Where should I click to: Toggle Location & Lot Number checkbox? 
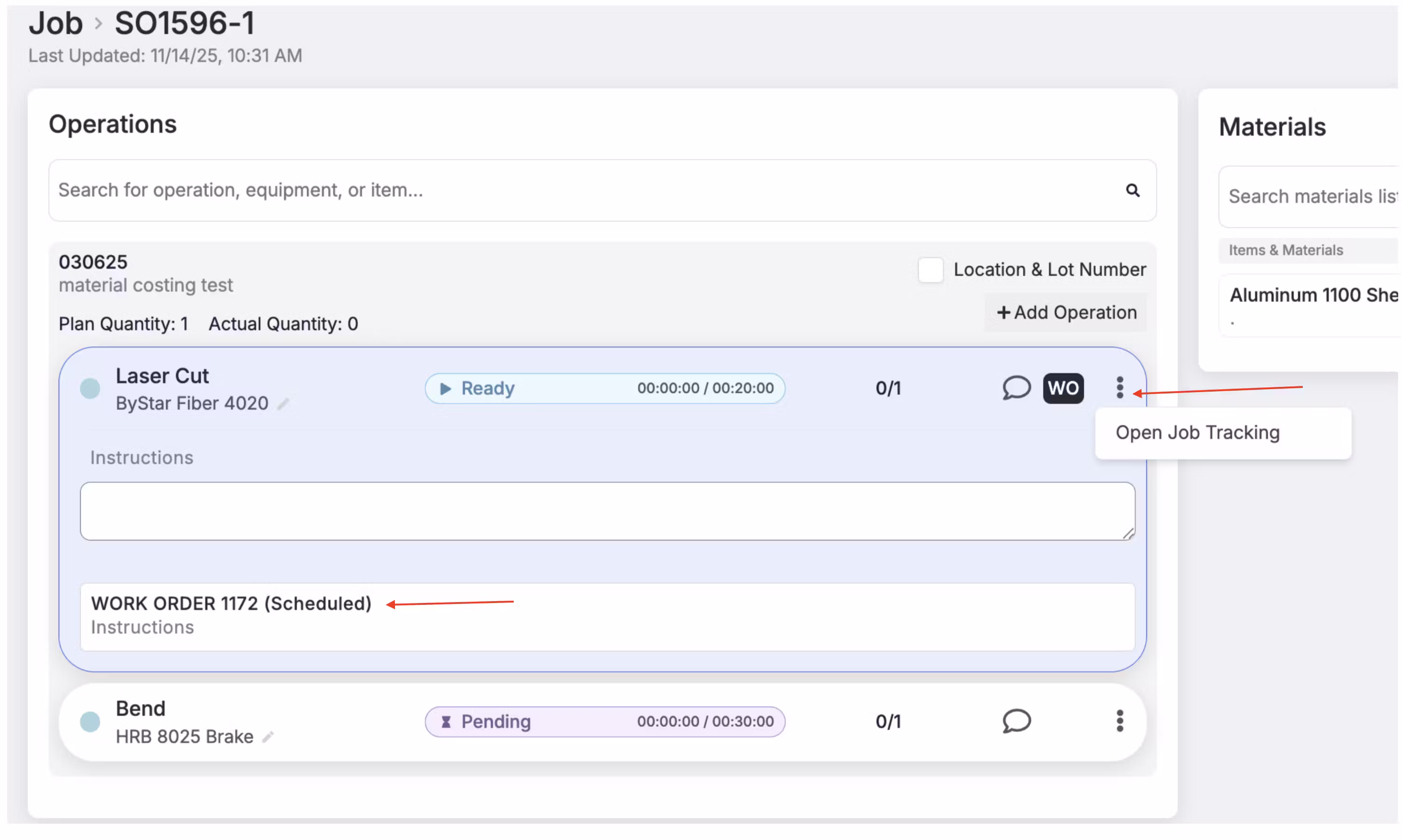tap(930, 270)
